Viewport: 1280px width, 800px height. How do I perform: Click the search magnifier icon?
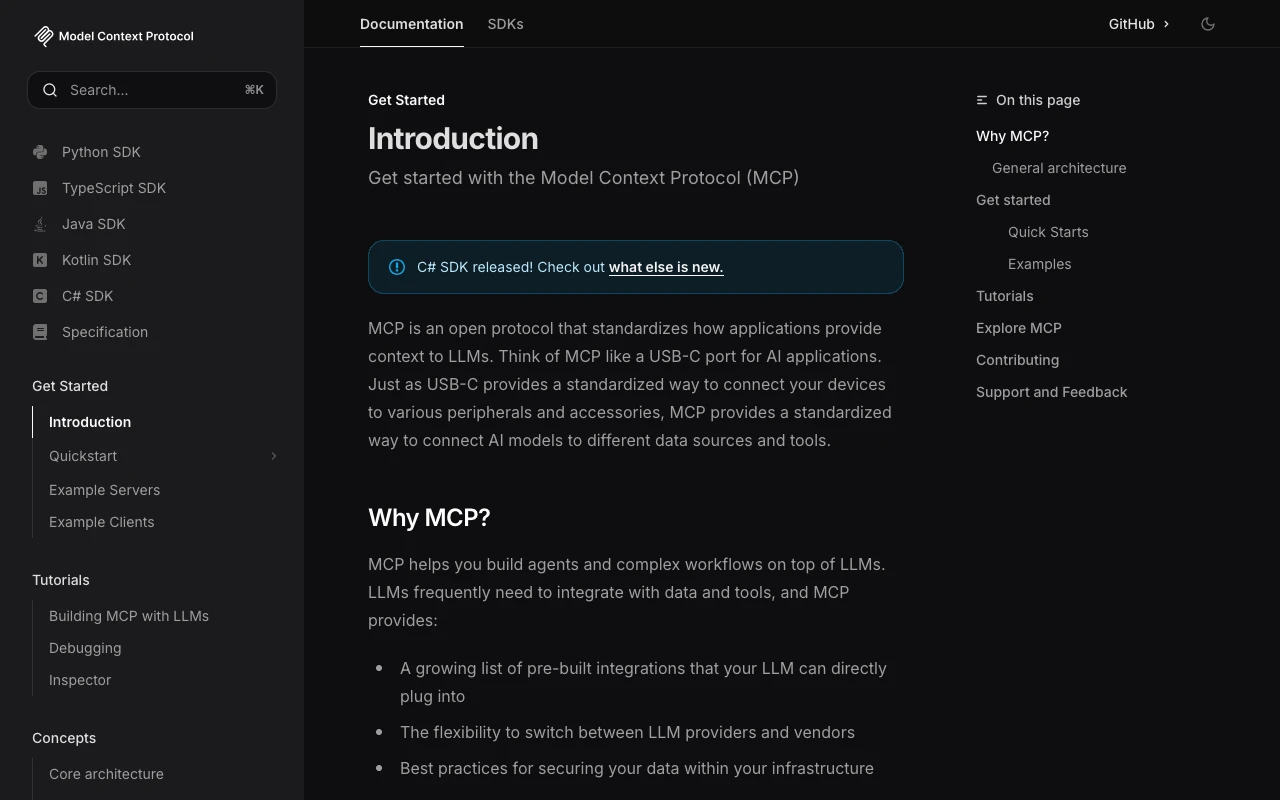[50, 90]
